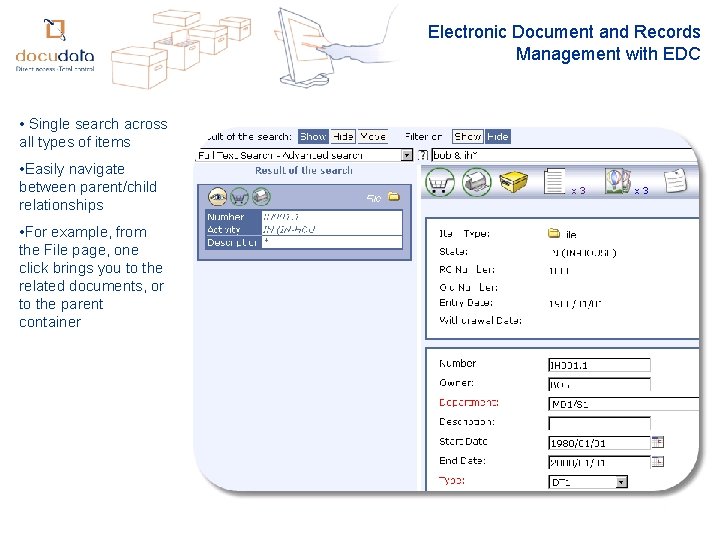This screenshot has width=720, height=540.
Task: Click the Move button for search results
Action: point(372,136)
